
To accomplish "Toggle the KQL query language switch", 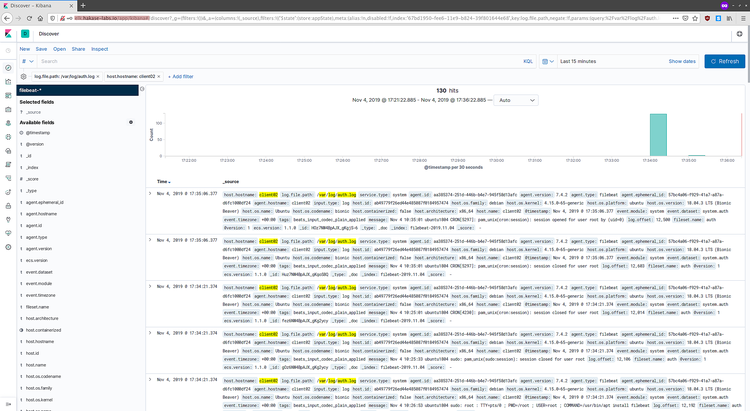I will pyautogui.click(x=528, y=61).
